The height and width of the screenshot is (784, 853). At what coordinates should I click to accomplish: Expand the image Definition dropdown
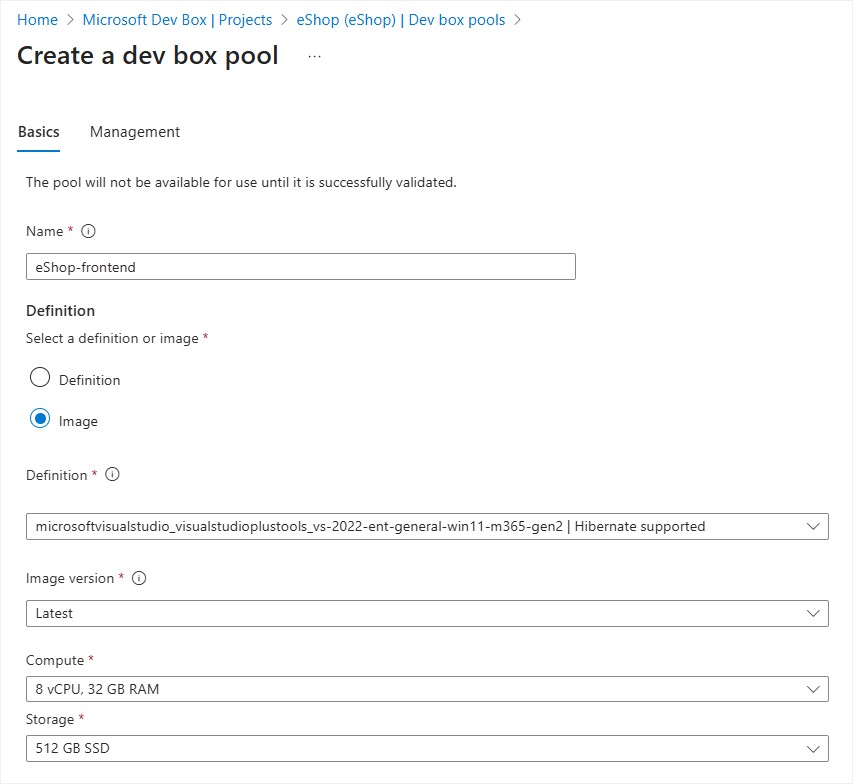coord(427,526)
